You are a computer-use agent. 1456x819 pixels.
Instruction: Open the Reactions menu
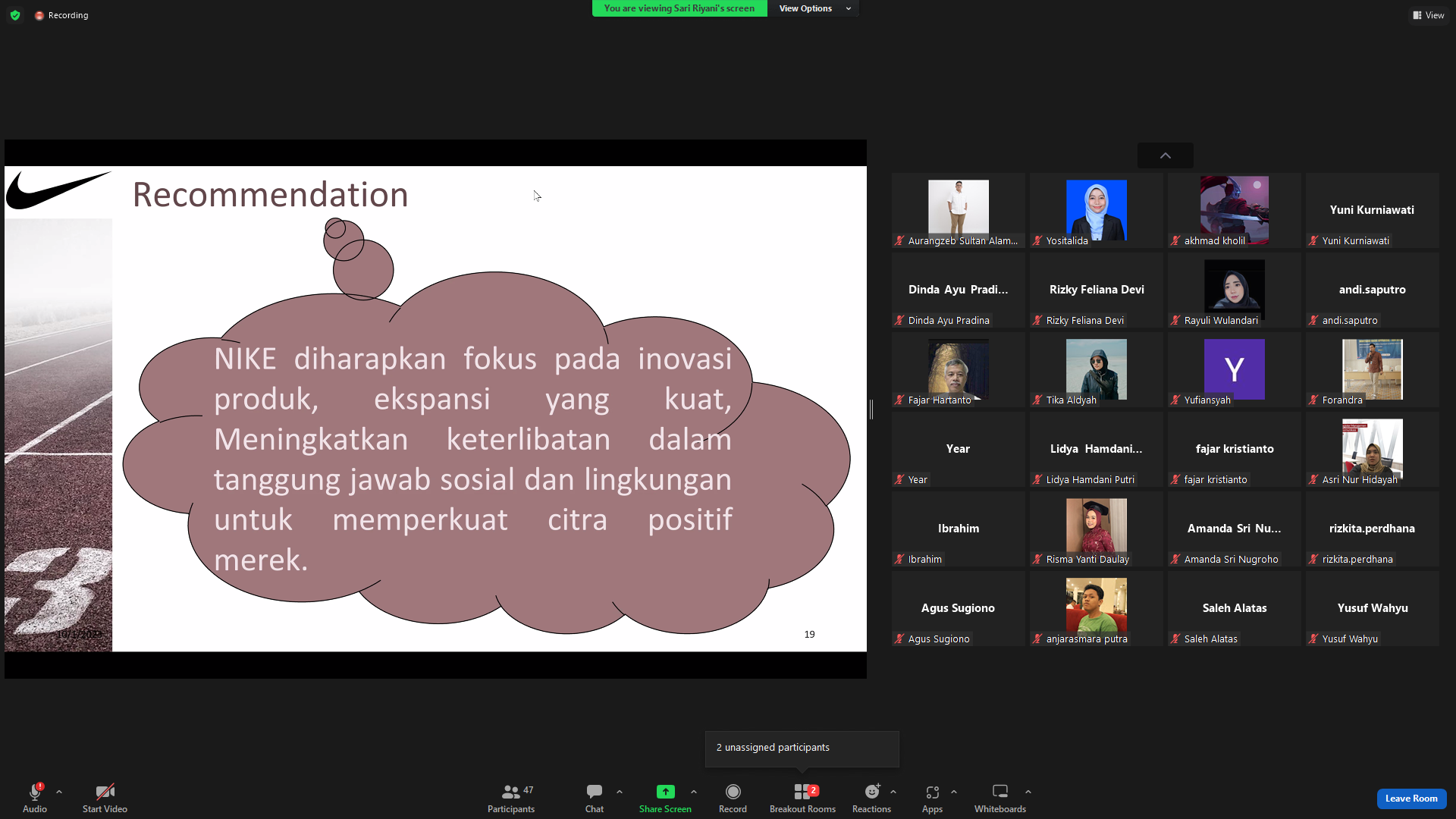click(871, 798)
